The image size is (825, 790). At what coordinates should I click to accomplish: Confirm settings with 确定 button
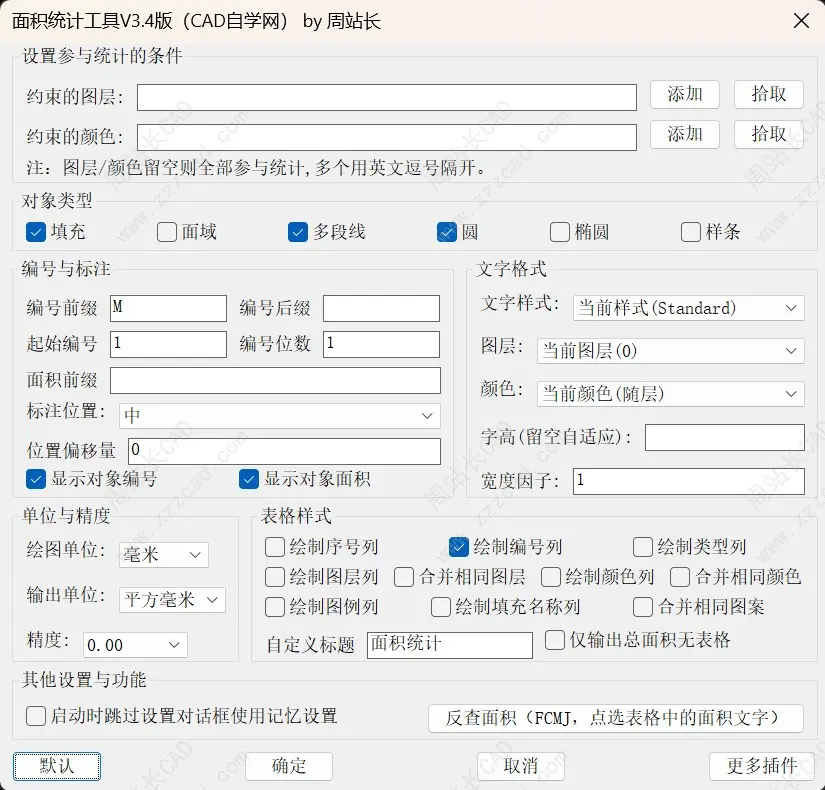(x=289, y=766)
